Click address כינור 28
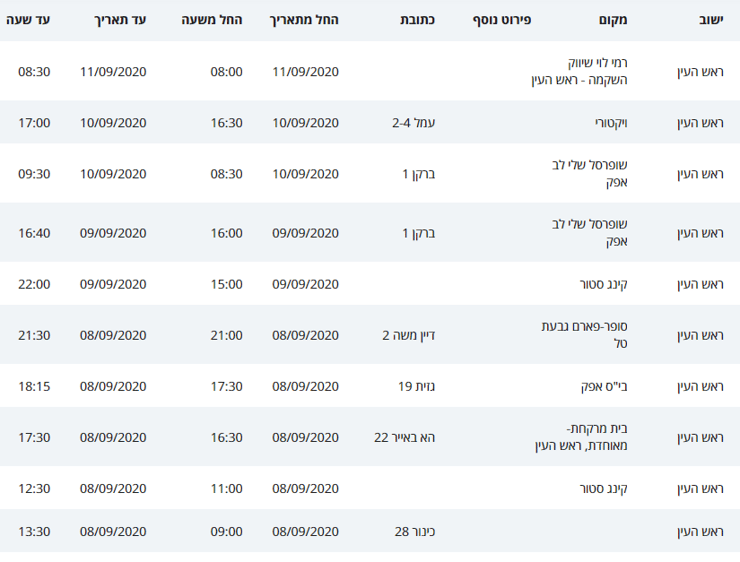The width and height of the screenshot is (740, 562). [414, 531]
